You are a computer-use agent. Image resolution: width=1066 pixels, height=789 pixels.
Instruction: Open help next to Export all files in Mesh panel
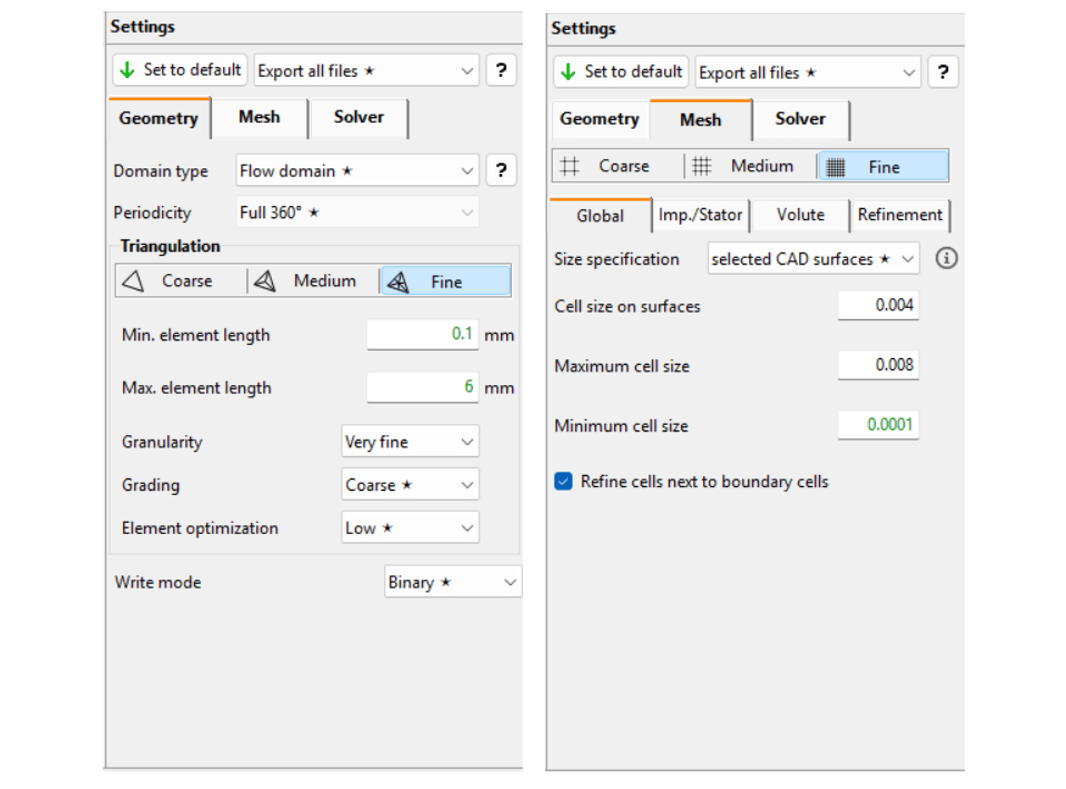[x=943, y=72]
